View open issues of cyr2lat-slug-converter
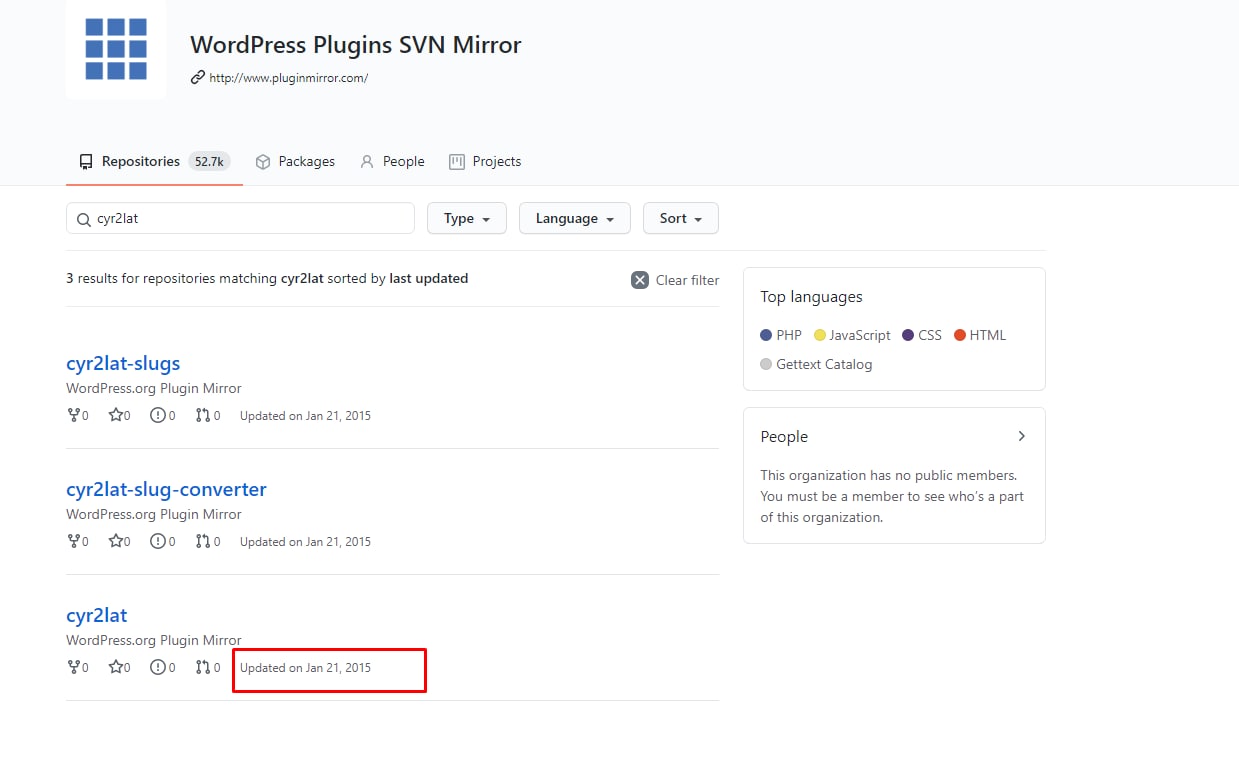The image size is (1239, 771). [162, 542]
